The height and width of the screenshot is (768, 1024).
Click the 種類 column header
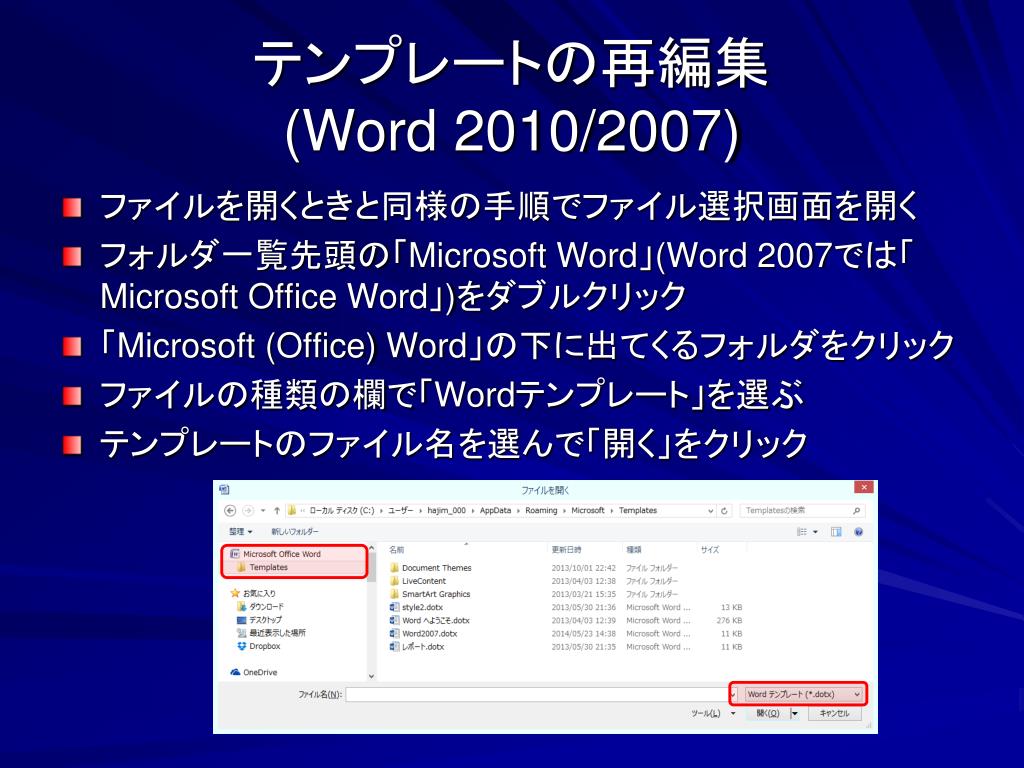633,550
